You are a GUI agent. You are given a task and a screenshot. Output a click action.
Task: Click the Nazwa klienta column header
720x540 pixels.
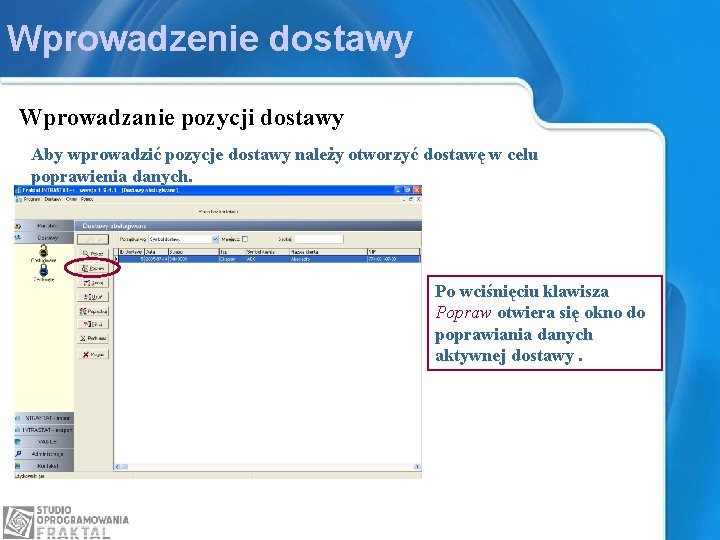(x=328, y=252)
